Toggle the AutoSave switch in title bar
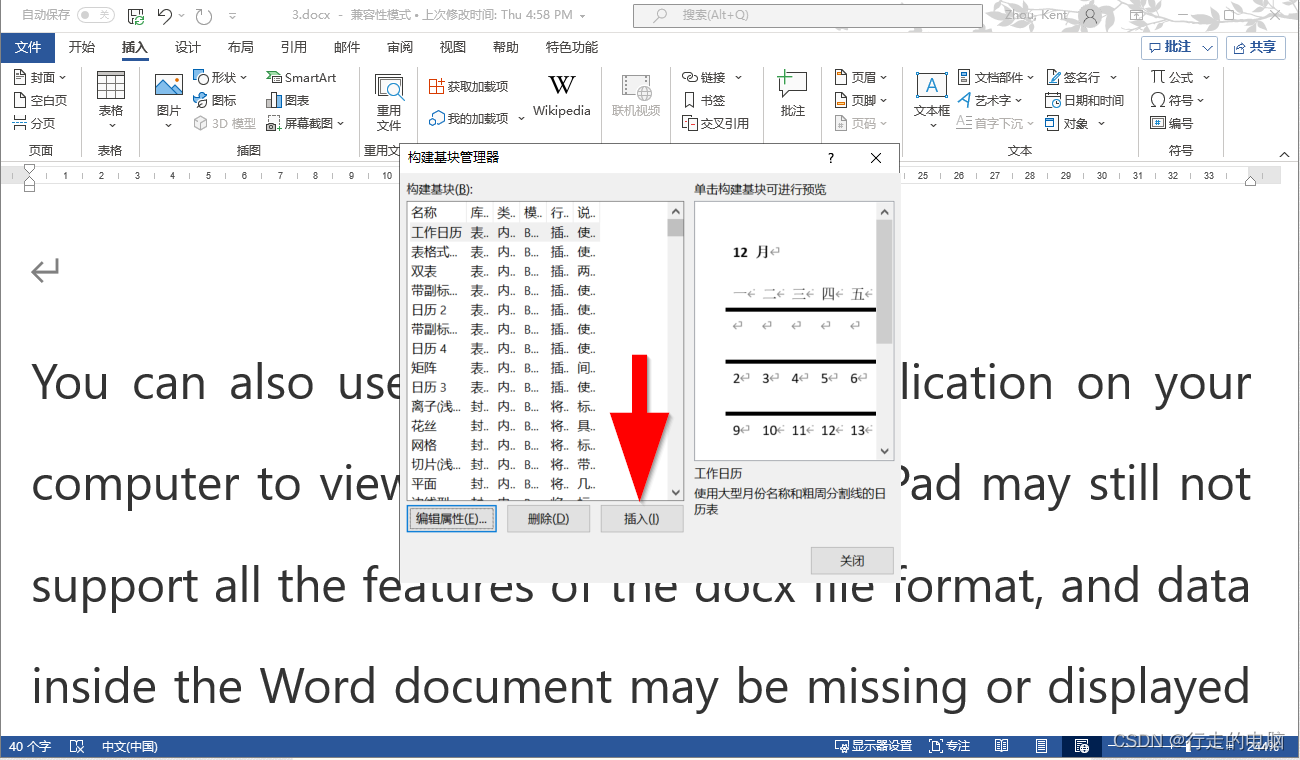 click(x=96, y=15)
